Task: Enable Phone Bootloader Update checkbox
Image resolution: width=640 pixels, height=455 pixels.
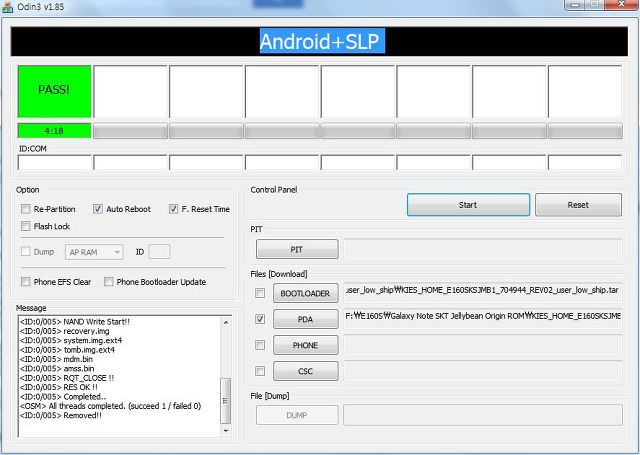Action: pyautogui.click(x=108, y=282)
